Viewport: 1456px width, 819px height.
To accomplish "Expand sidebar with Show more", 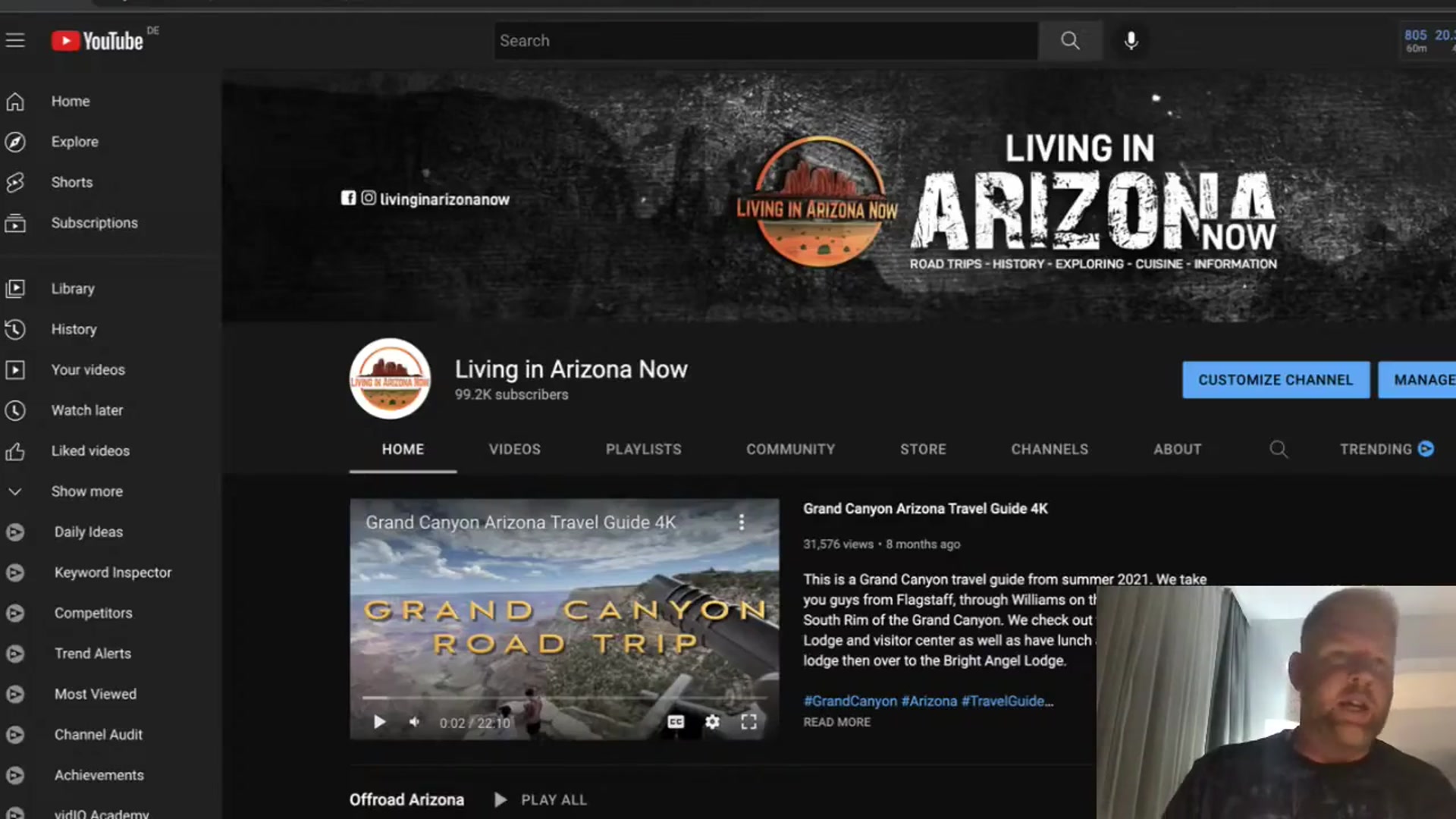I will (86, 491).
